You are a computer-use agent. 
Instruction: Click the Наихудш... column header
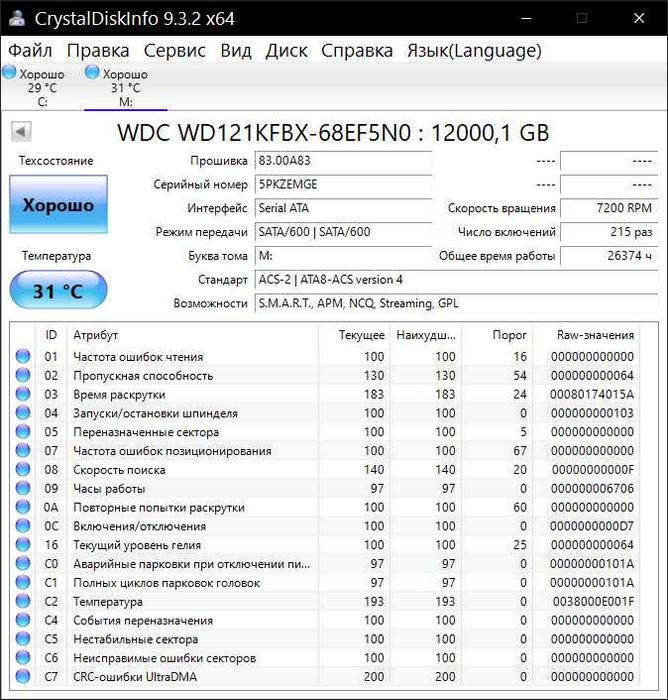[x=426, y=335]
